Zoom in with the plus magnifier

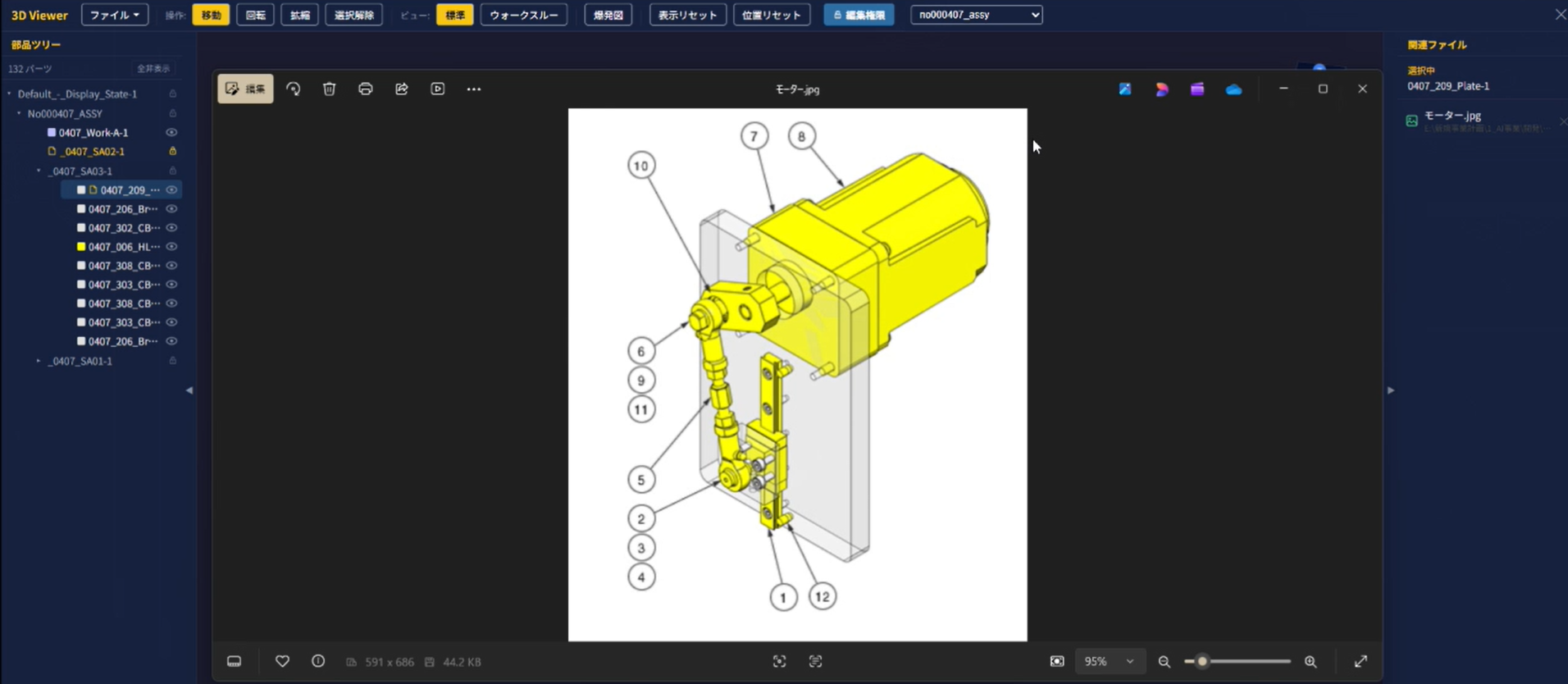[1310, 661]
